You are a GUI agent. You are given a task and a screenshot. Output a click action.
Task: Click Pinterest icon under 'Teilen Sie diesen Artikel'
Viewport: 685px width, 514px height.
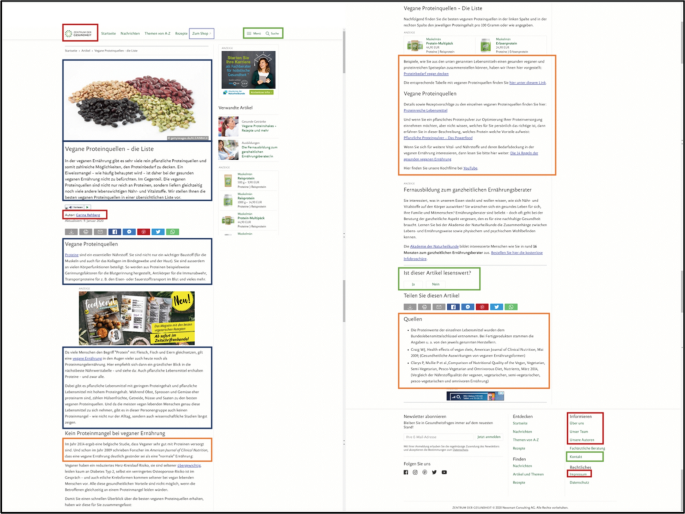pos(482,307)
